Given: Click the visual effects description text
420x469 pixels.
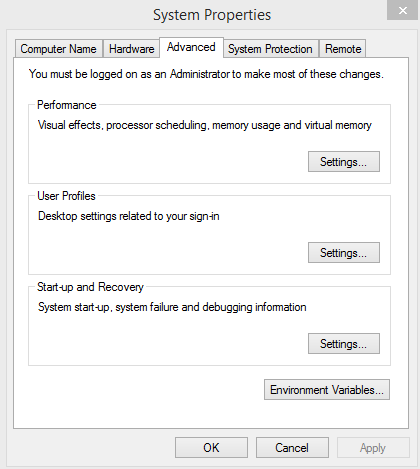Looking at the screenshot, I should 205,125.
